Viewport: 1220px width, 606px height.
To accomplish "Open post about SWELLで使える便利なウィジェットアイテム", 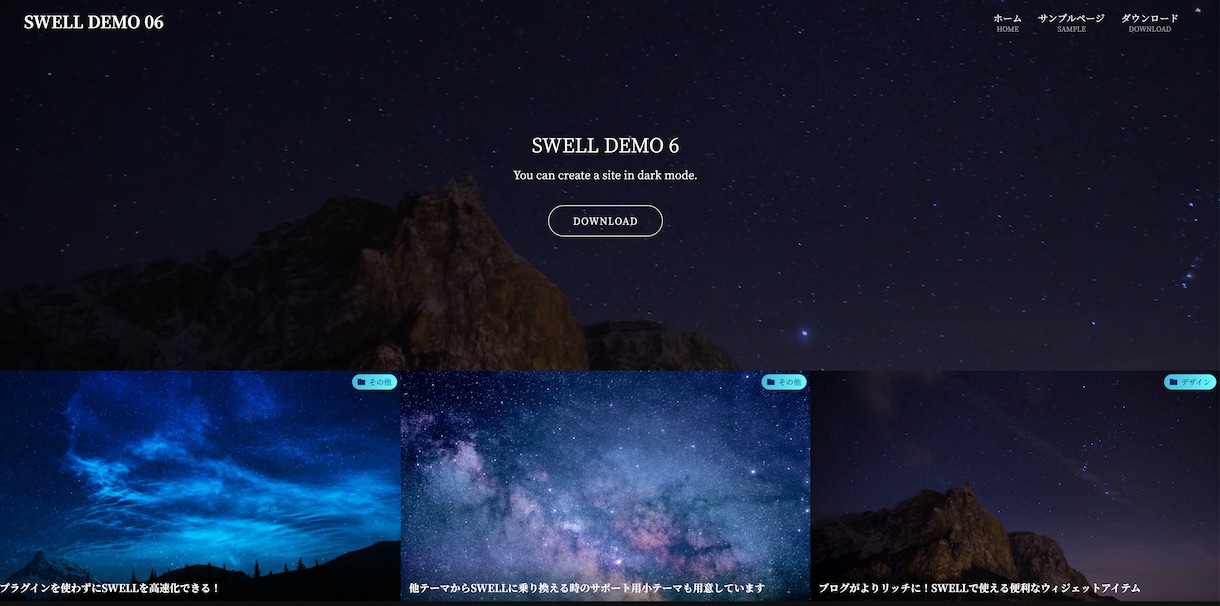I will [979, 588].
